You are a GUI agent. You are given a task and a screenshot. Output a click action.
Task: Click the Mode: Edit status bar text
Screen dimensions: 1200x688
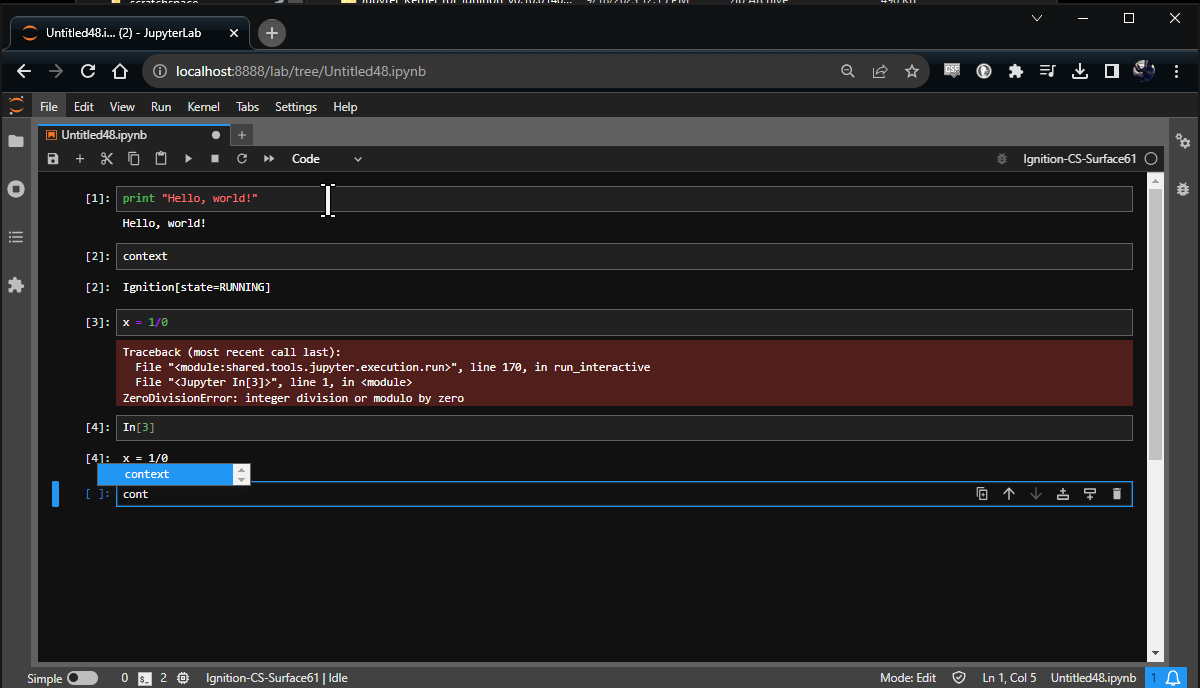click(x=908, y=678)
